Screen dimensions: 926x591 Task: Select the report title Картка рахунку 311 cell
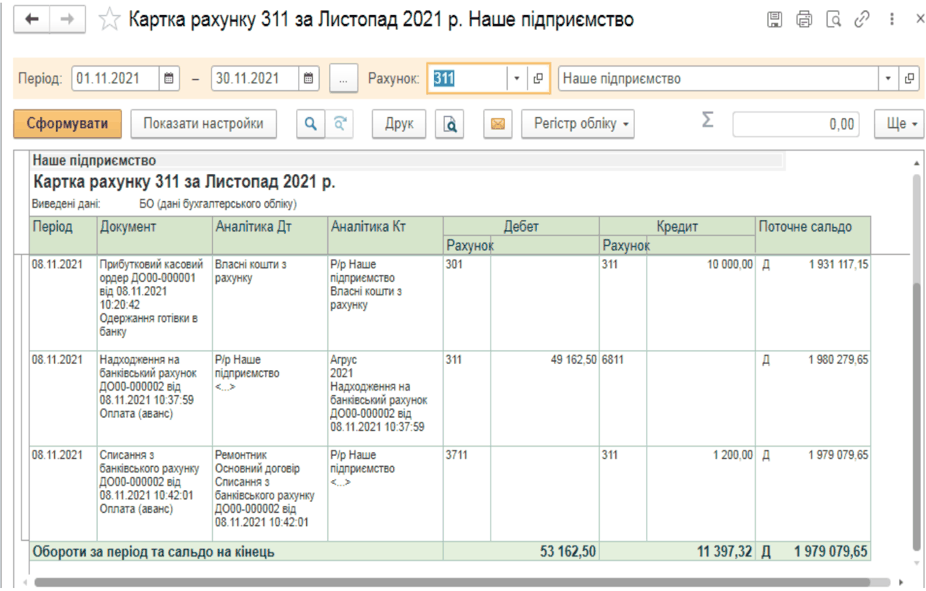[x=184, y=182]
